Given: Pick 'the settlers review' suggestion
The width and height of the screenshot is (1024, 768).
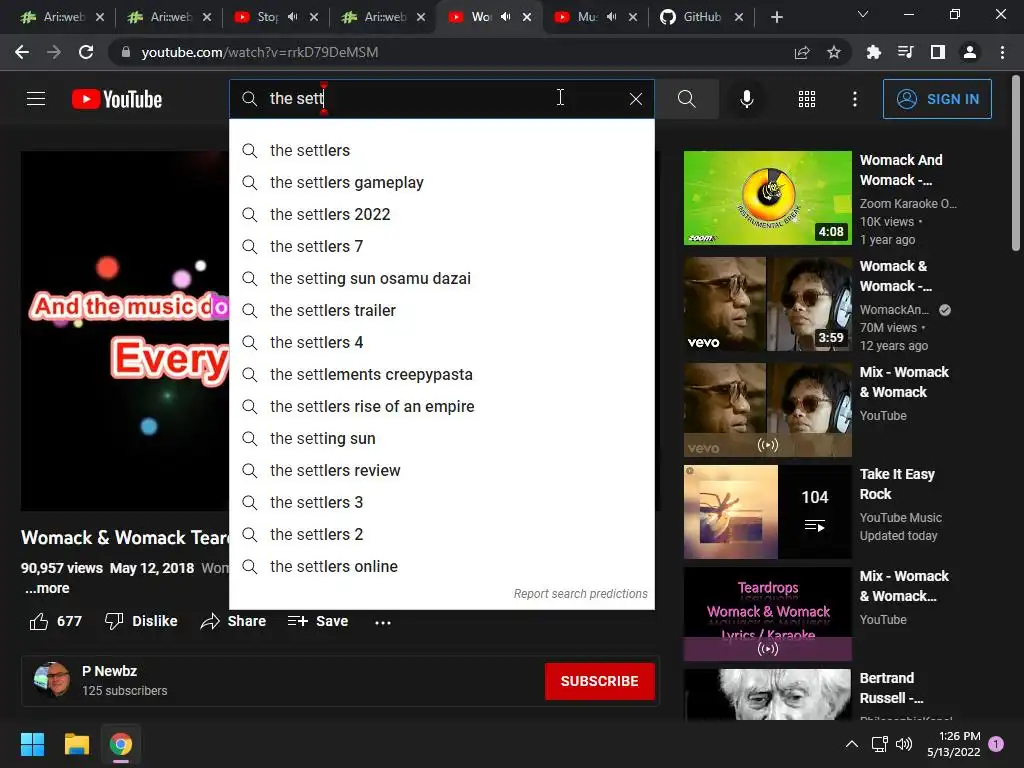Looking at the screenshot, I should 441,470.
